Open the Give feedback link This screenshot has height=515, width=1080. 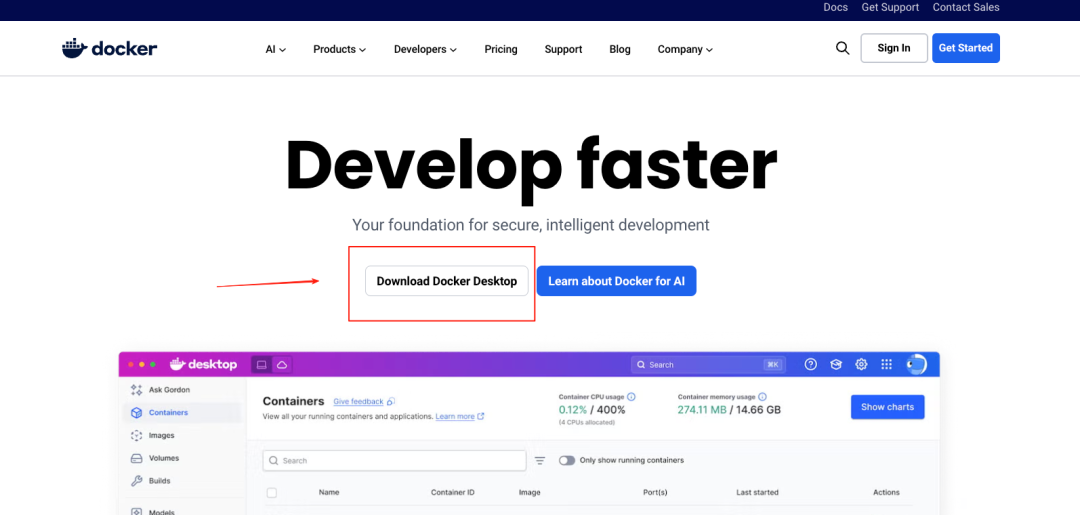point(358,401)
